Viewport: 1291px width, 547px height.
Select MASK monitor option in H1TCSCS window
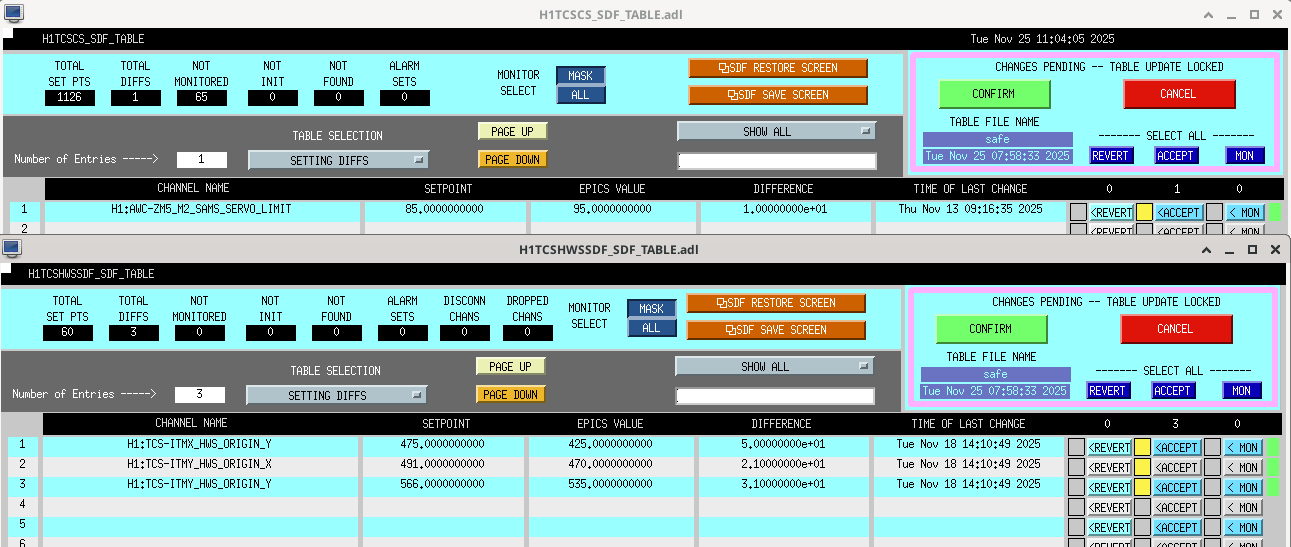coord(580,76)
